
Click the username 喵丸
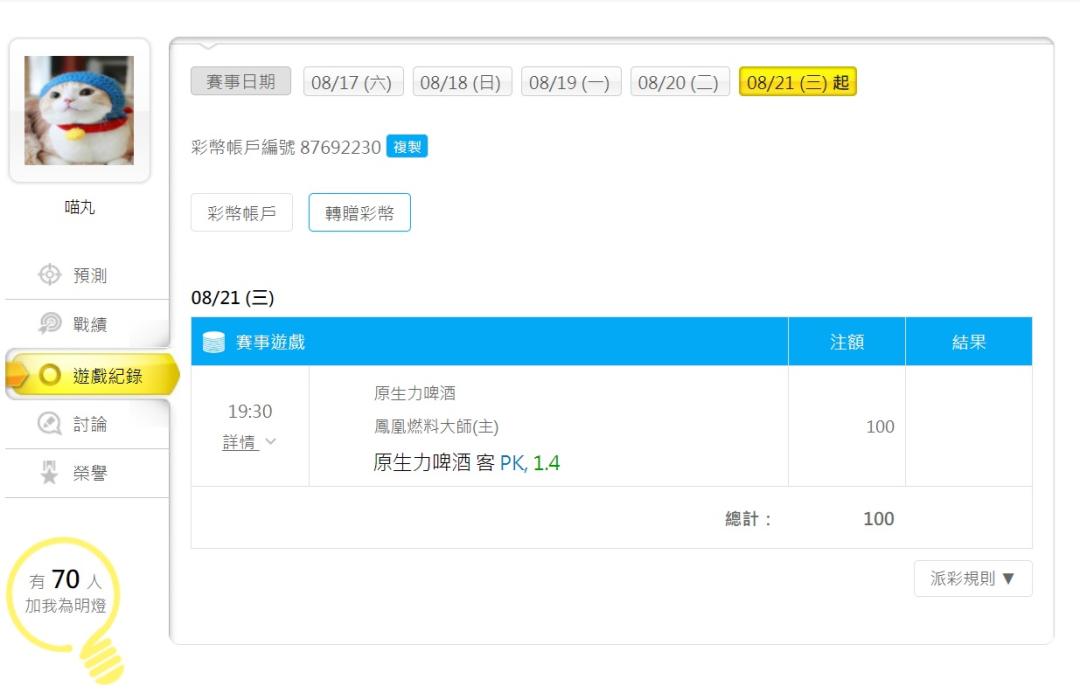click(79, 207)
